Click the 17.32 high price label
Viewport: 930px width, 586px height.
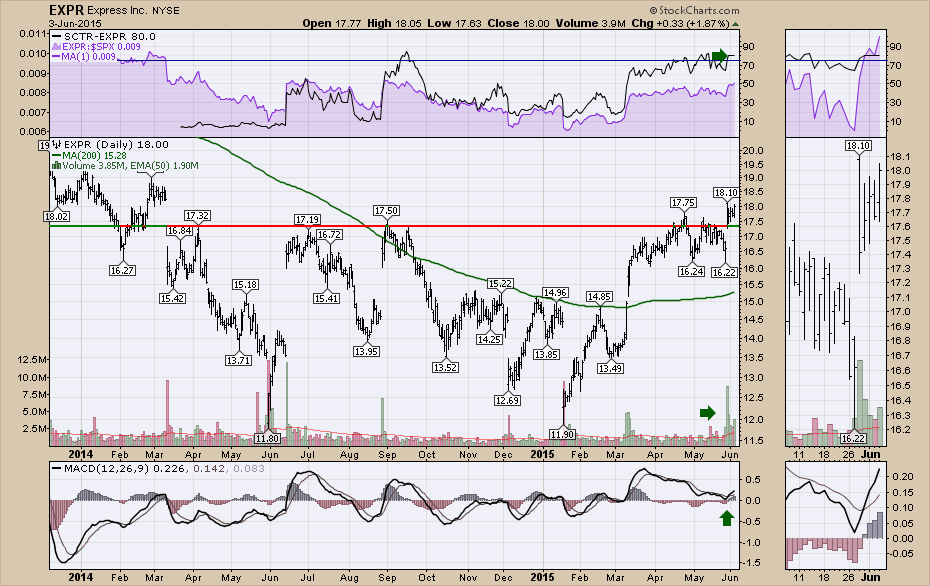[x=197, y=215]
